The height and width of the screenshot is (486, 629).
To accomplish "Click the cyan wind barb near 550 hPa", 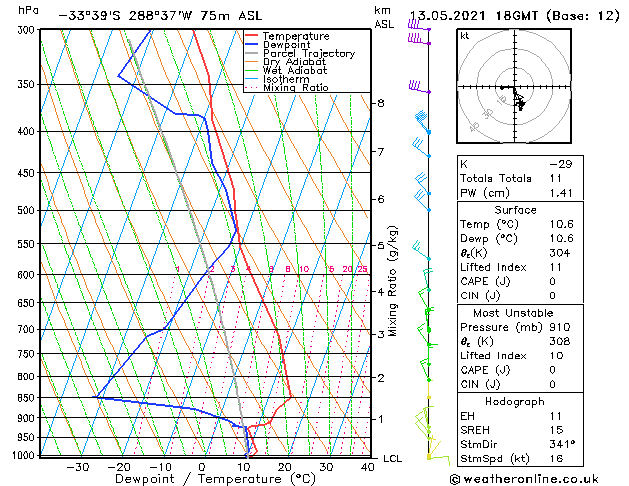I will click(x=421, y=250).
